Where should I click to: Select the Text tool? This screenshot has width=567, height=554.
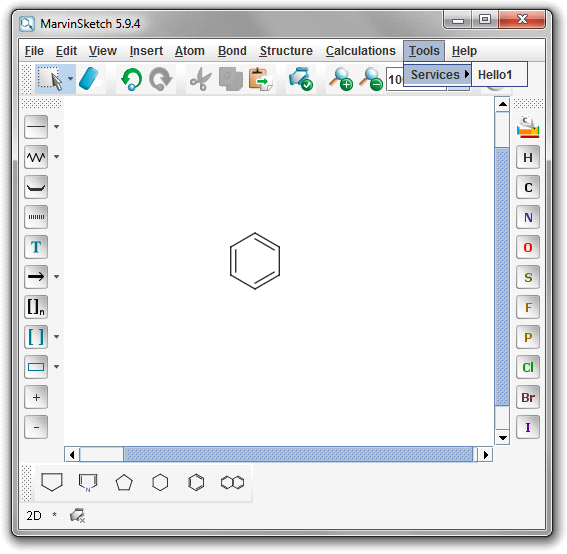(x=36, y=247)
